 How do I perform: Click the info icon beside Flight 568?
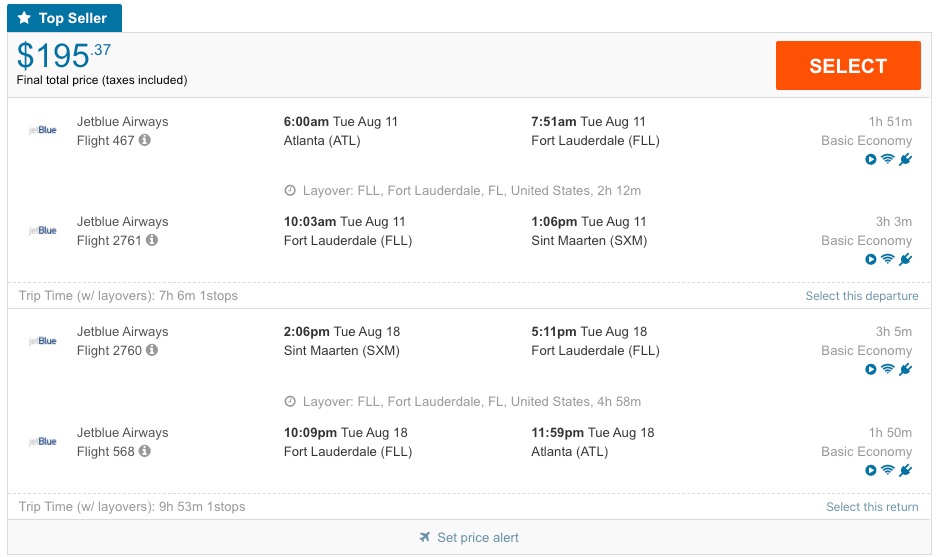tap(145, 452)
